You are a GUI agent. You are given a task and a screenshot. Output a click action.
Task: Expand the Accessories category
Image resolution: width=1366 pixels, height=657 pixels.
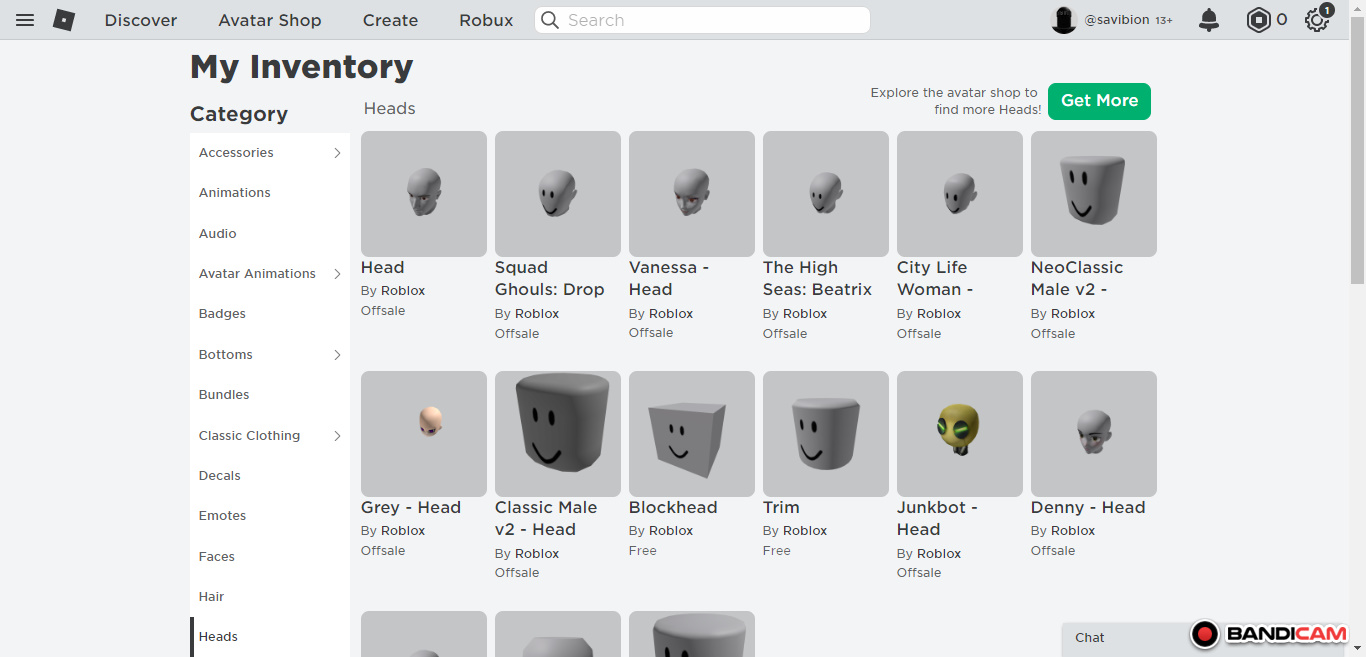click(337, 153)
